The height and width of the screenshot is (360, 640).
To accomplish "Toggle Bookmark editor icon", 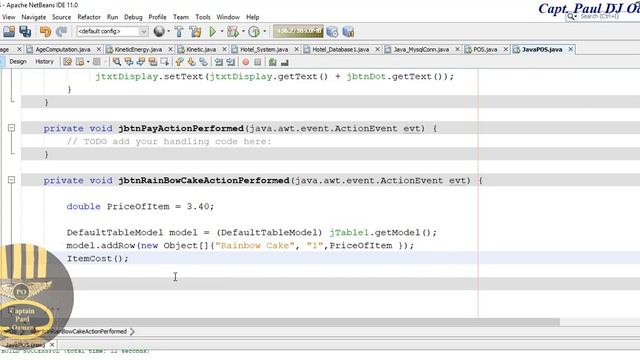I will (203, 62).
